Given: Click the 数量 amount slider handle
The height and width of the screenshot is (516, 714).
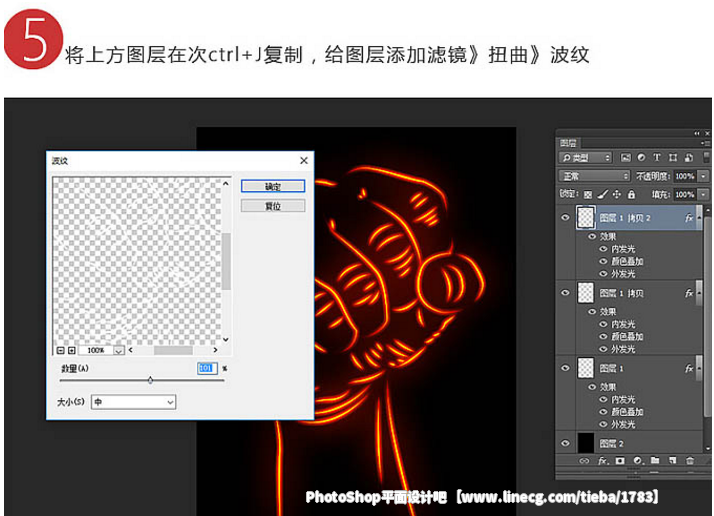Looking at the screenshot, I should pos(150,380).
